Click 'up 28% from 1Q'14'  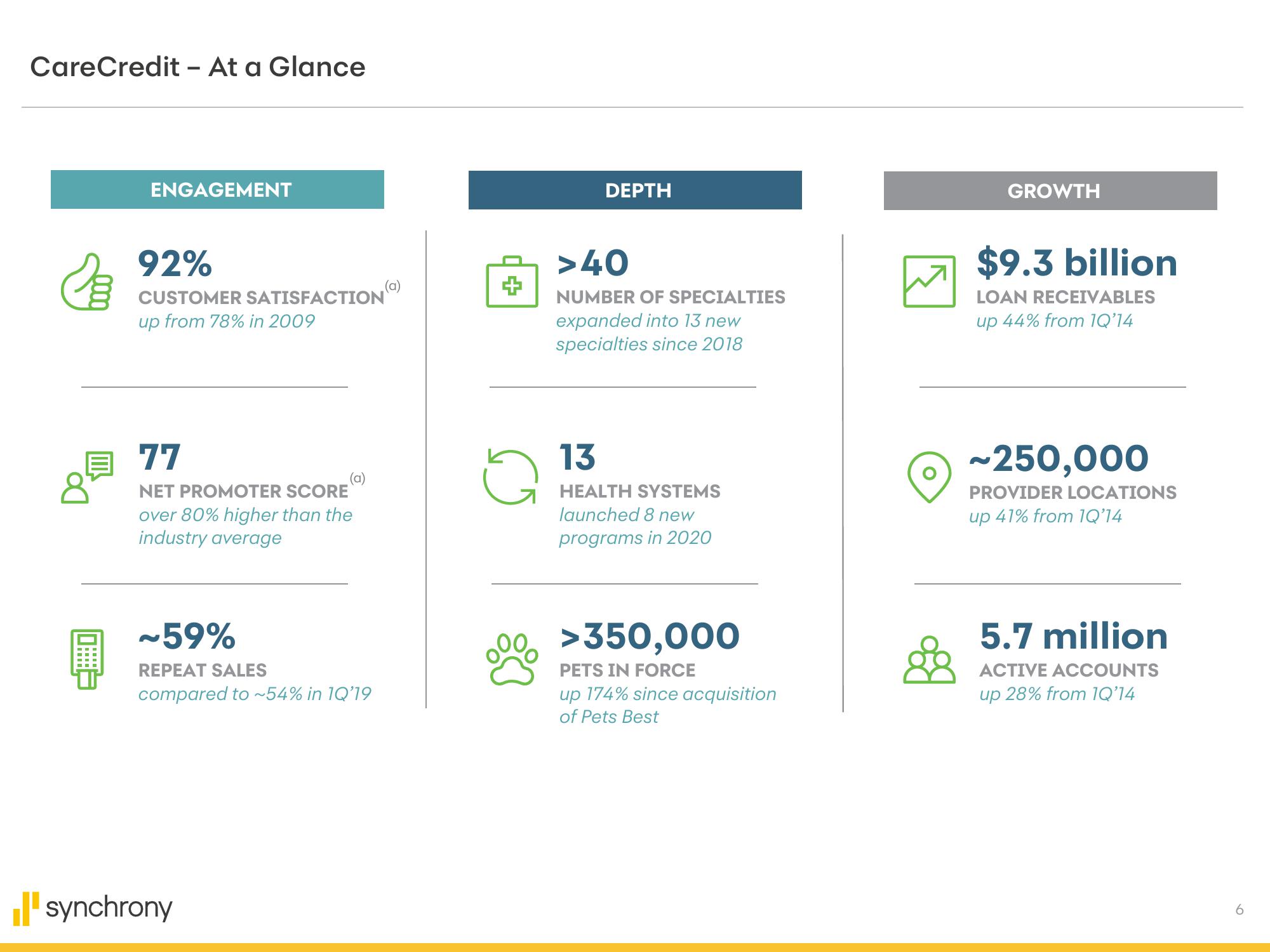(1057, 694)
